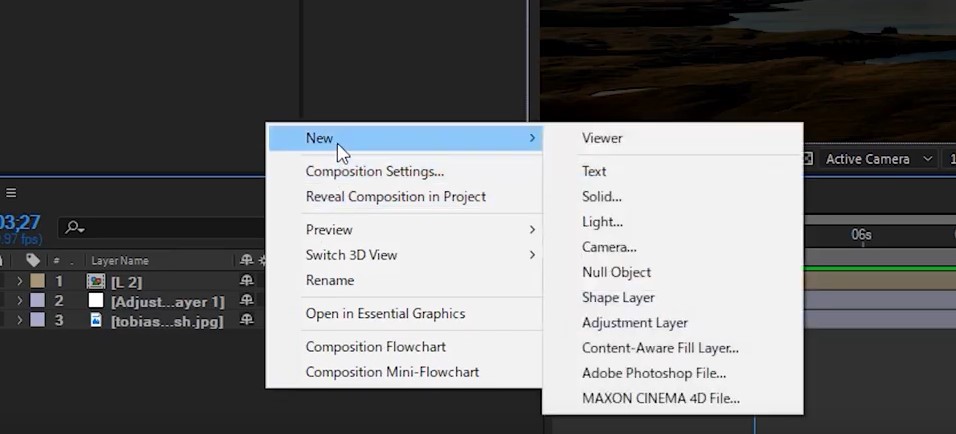Click the shy switch header icon
The height and width of the screenshot is (434, 956).
coord(246,260)
